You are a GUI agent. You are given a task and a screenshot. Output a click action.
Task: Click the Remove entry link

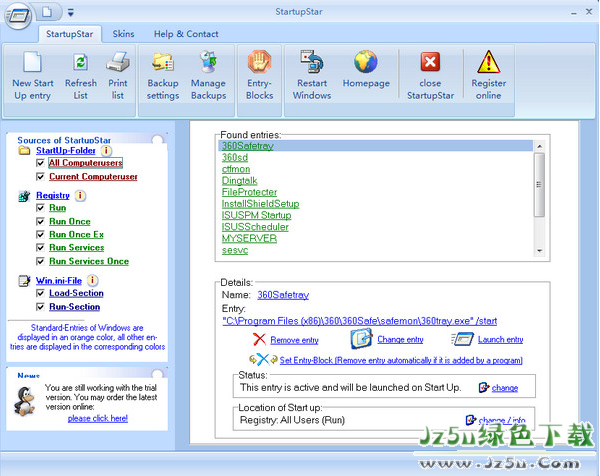point(294,340)
